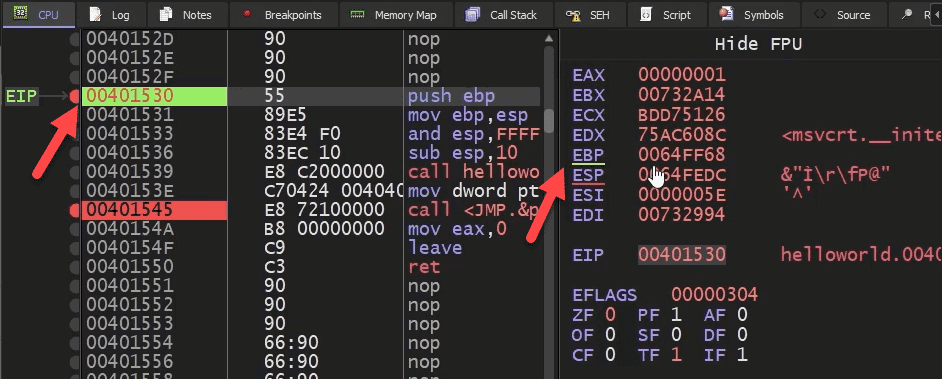Select the EFLAGS value 00000304
The width and height of the screenshot is (942, 379).
pyautogui.click(x=715, y=294)
